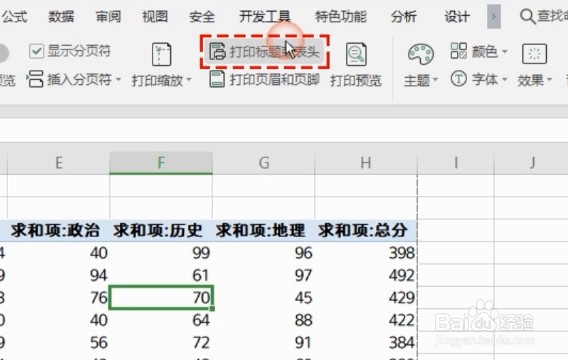Screen dimensions: 568x360
Task: Open the 审阅 tab
Action: pyautogui.click(x=108, y=17)
